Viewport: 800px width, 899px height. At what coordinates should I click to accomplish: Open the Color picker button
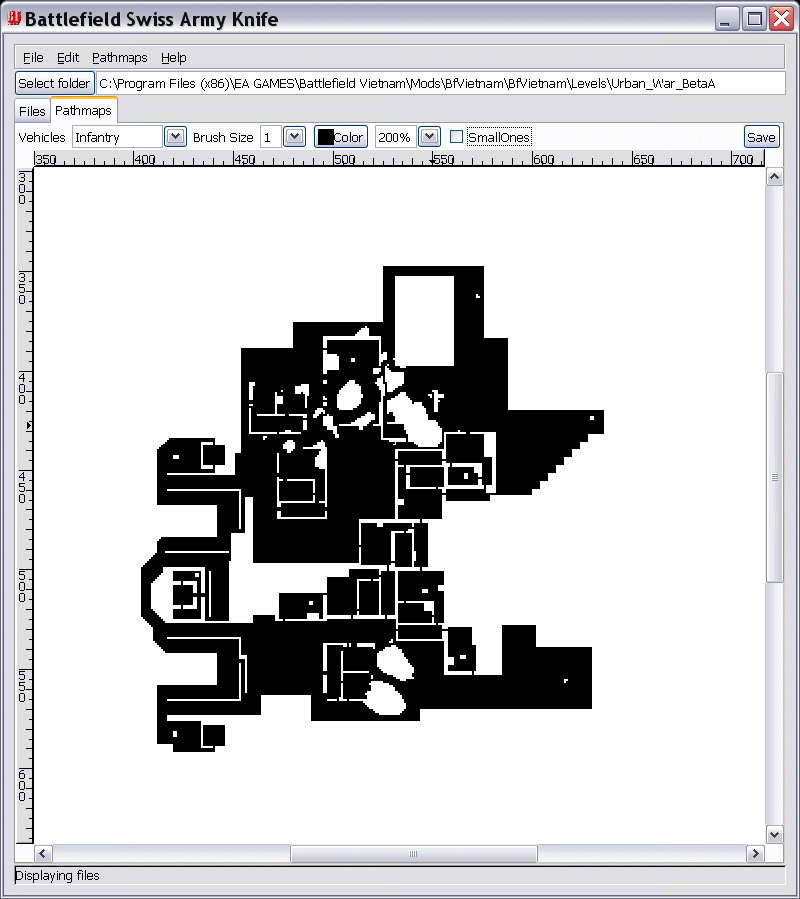click(341, 137)
